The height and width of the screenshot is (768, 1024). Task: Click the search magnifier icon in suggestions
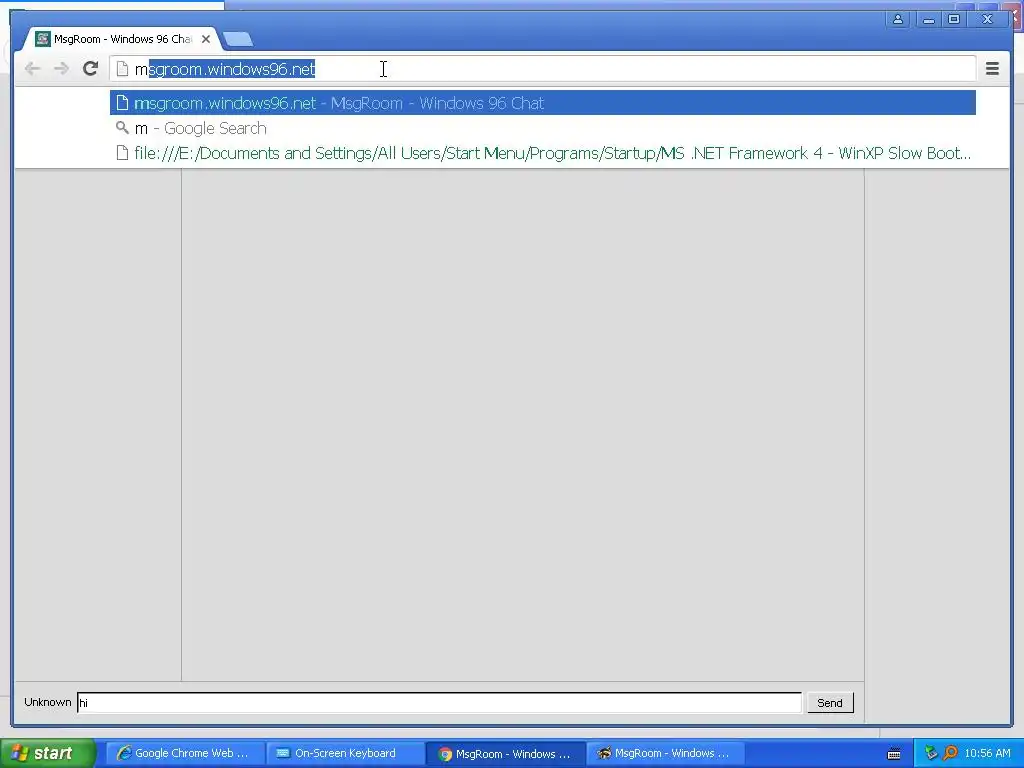pyautogui.click(x=122, y=128)
